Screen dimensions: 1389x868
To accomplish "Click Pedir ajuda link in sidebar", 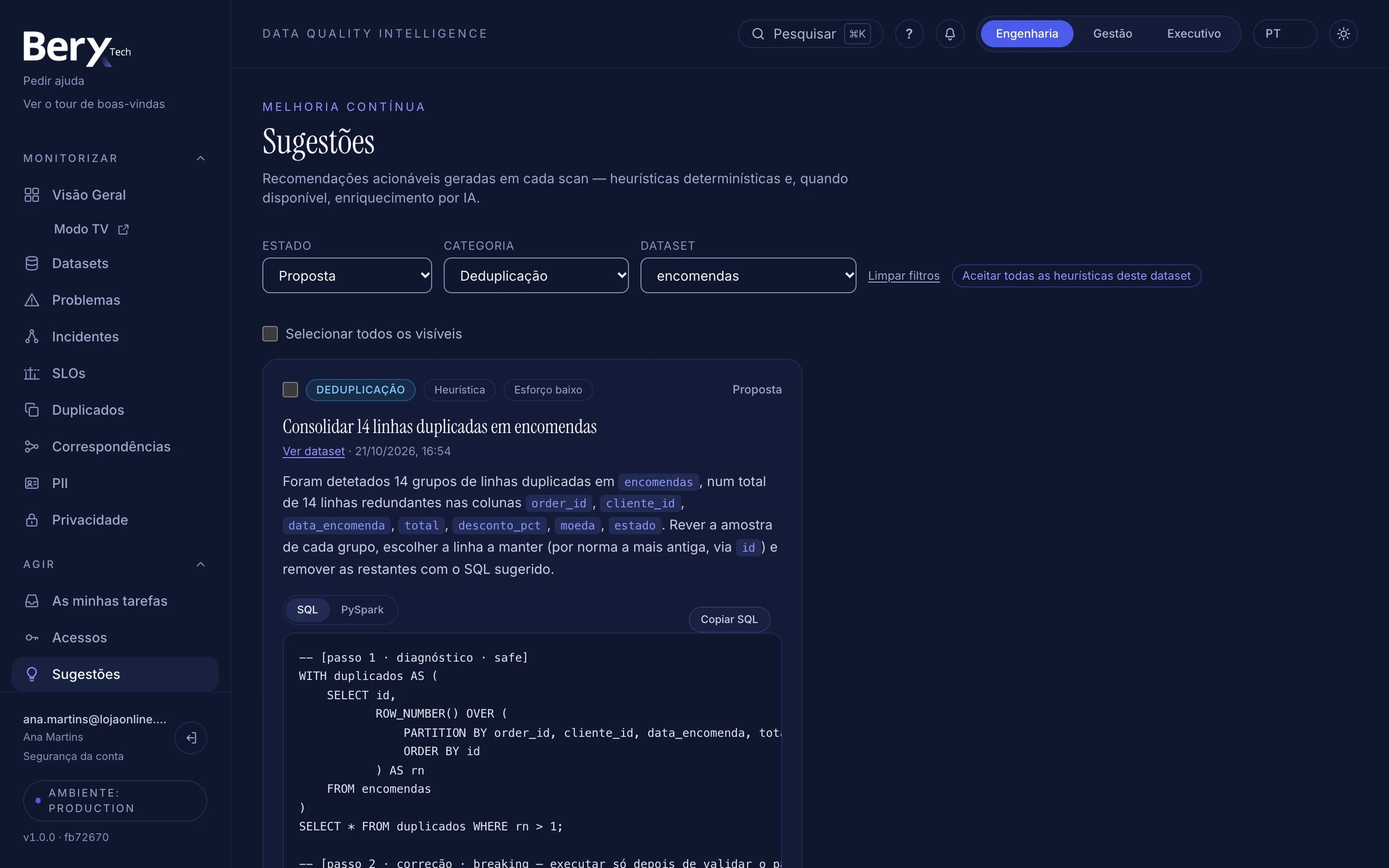I will (x=54, y=81).
